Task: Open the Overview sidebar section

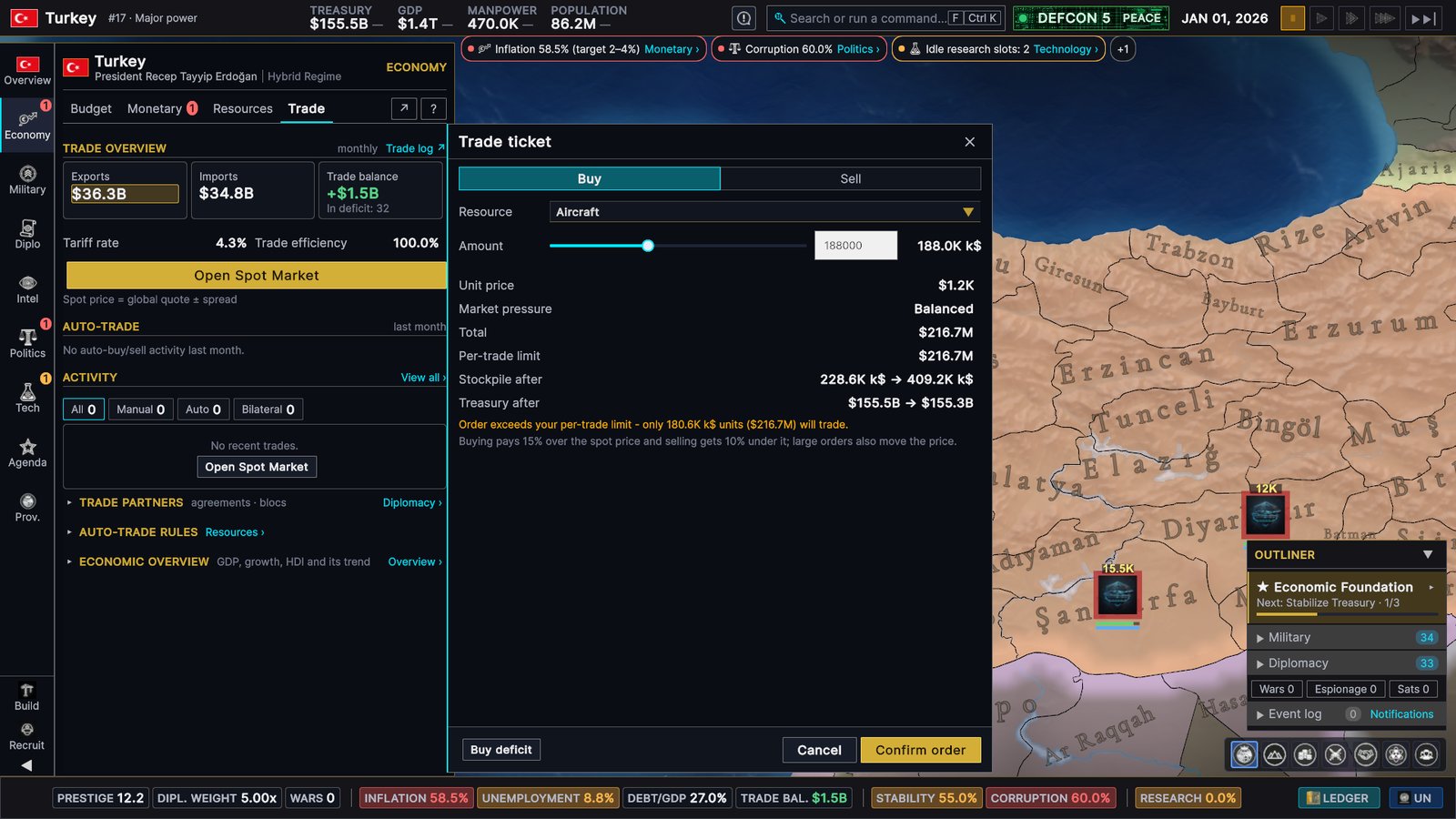Action: pos(27,71)
